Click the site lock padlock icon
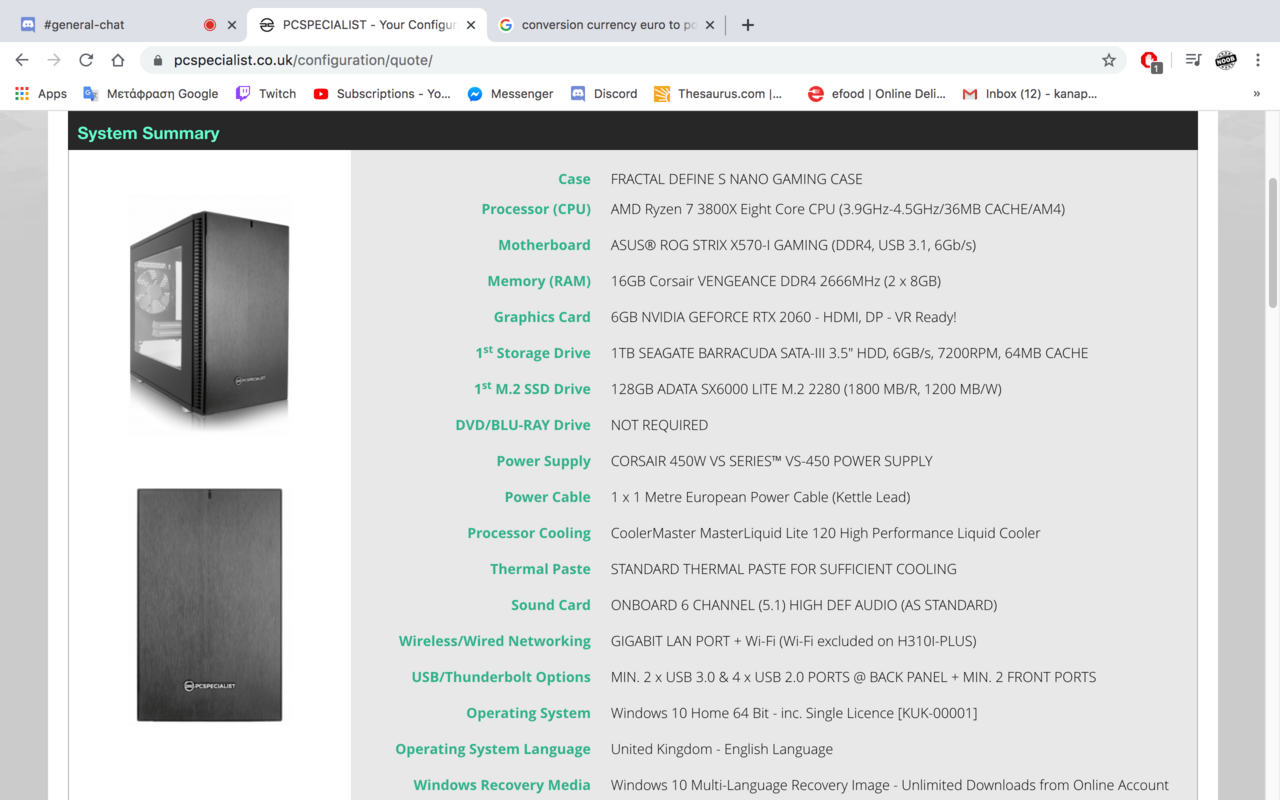The height and width of the screenshot is (800, 1280). click(x=158, y=60)
